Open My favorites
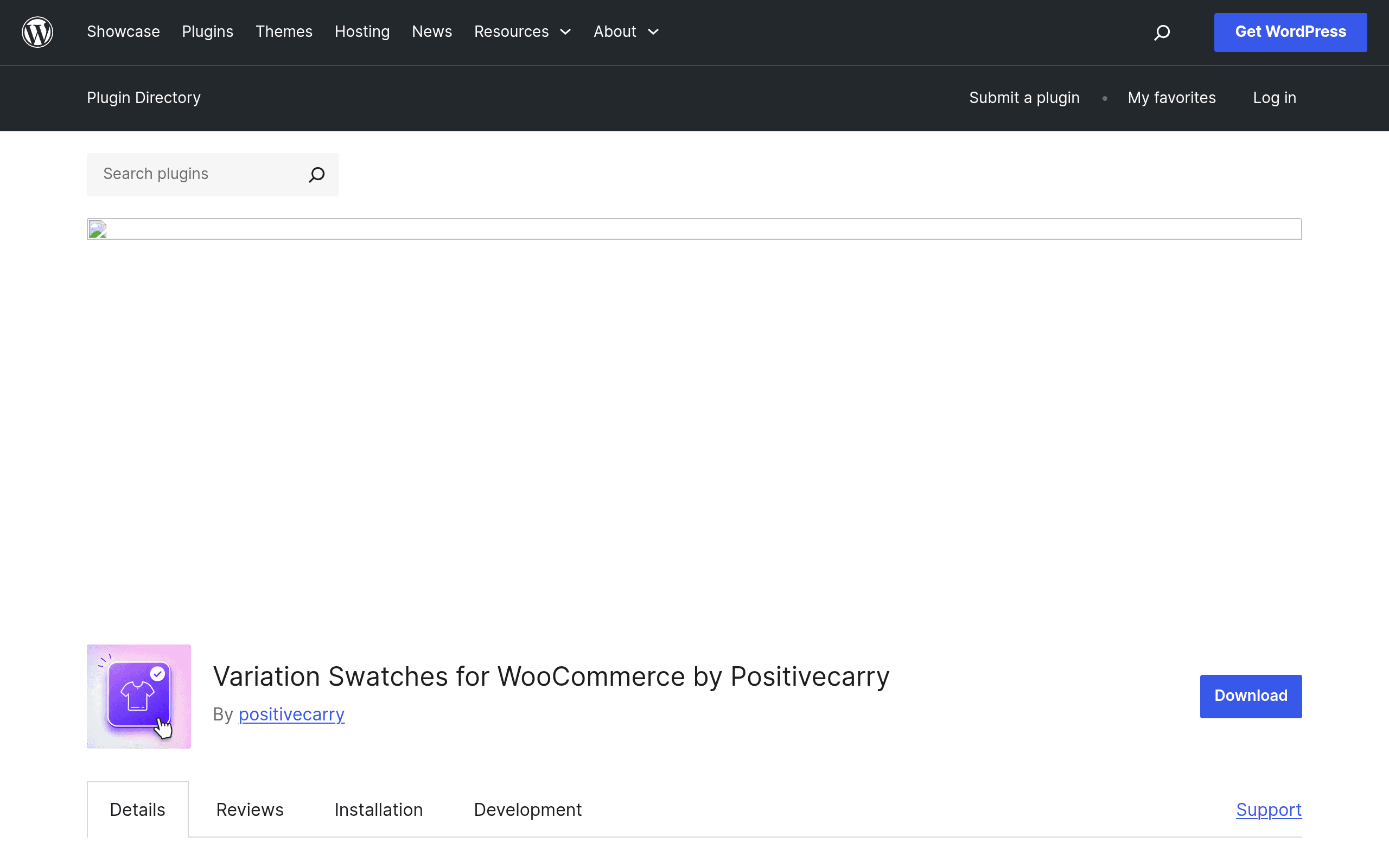This screenshot has height=868, width=1389. [x=1171, y=98]
